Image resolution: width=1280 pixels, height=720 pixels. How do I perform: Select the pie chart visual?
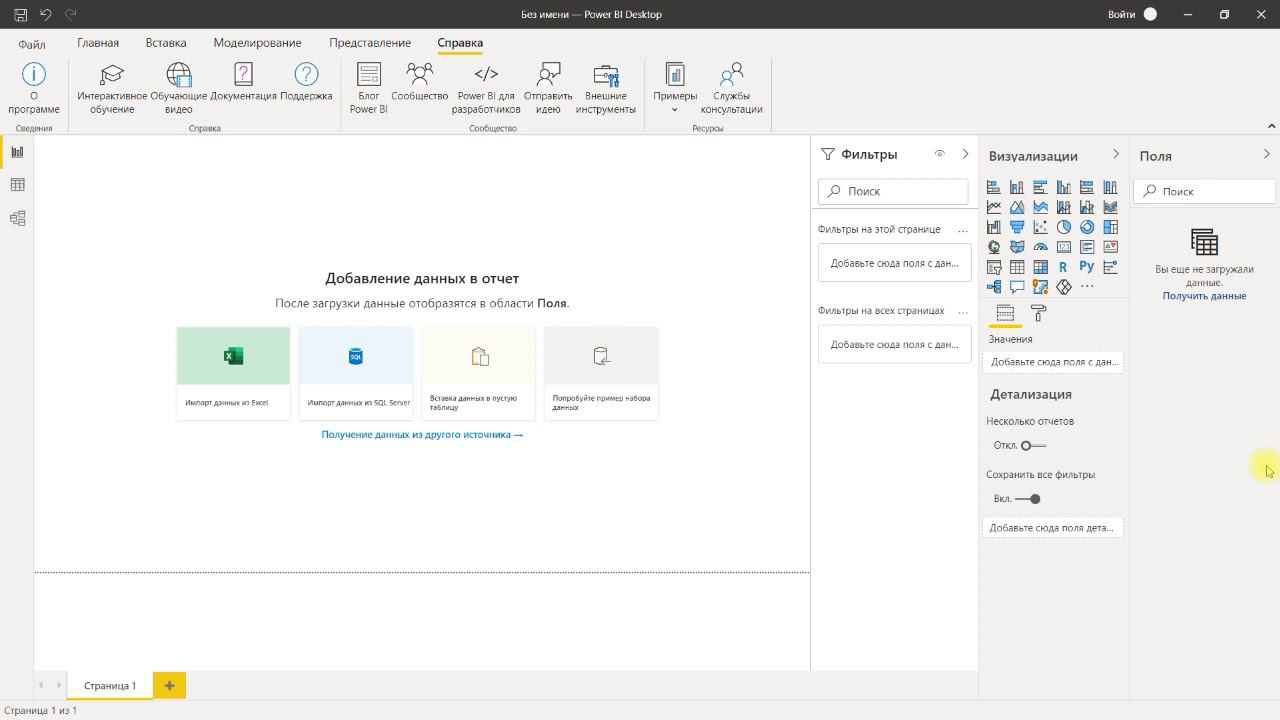coord(1064,227)
